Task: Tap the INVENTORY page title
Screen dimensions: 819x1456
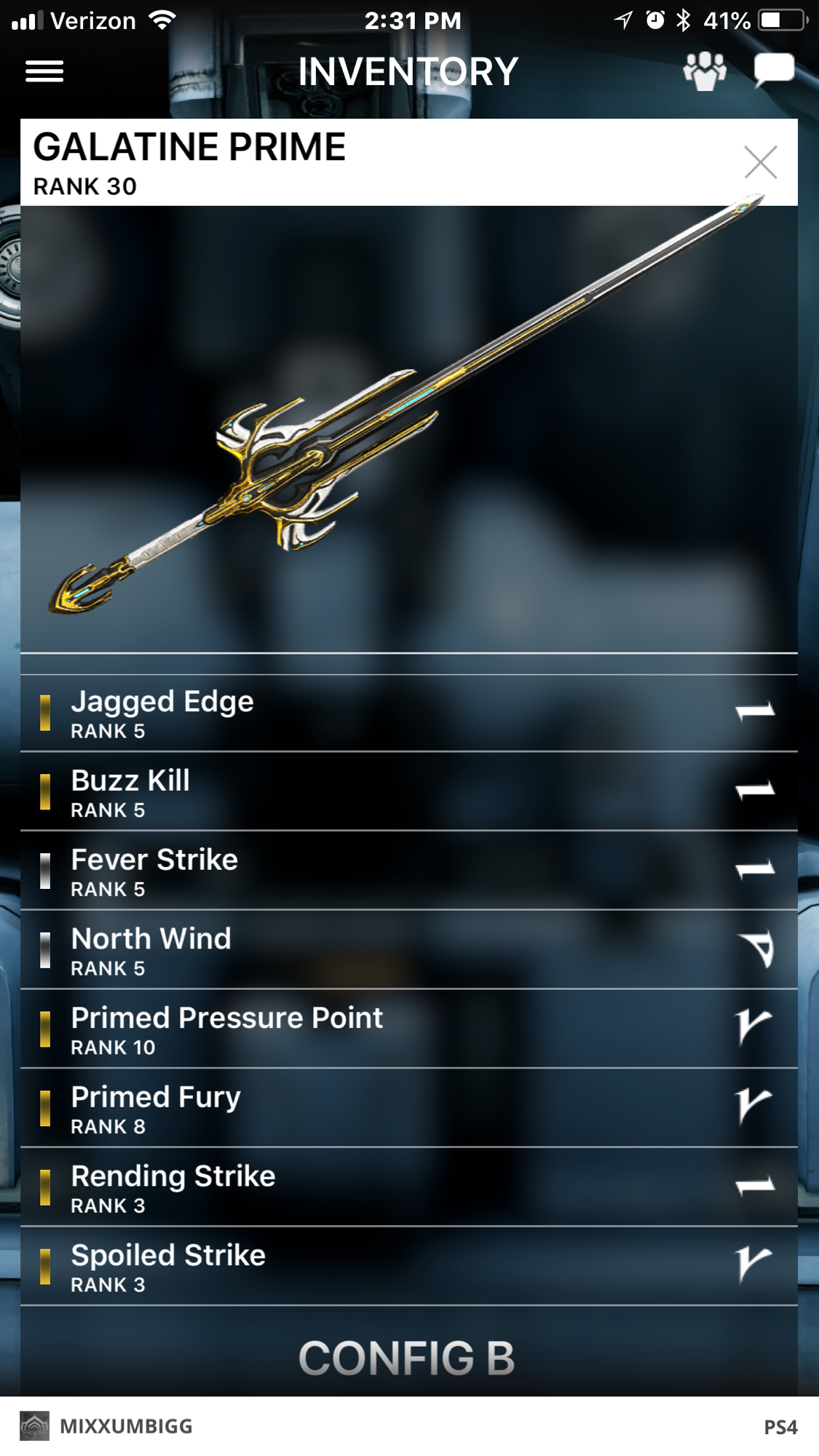Action: coord(408,71)
